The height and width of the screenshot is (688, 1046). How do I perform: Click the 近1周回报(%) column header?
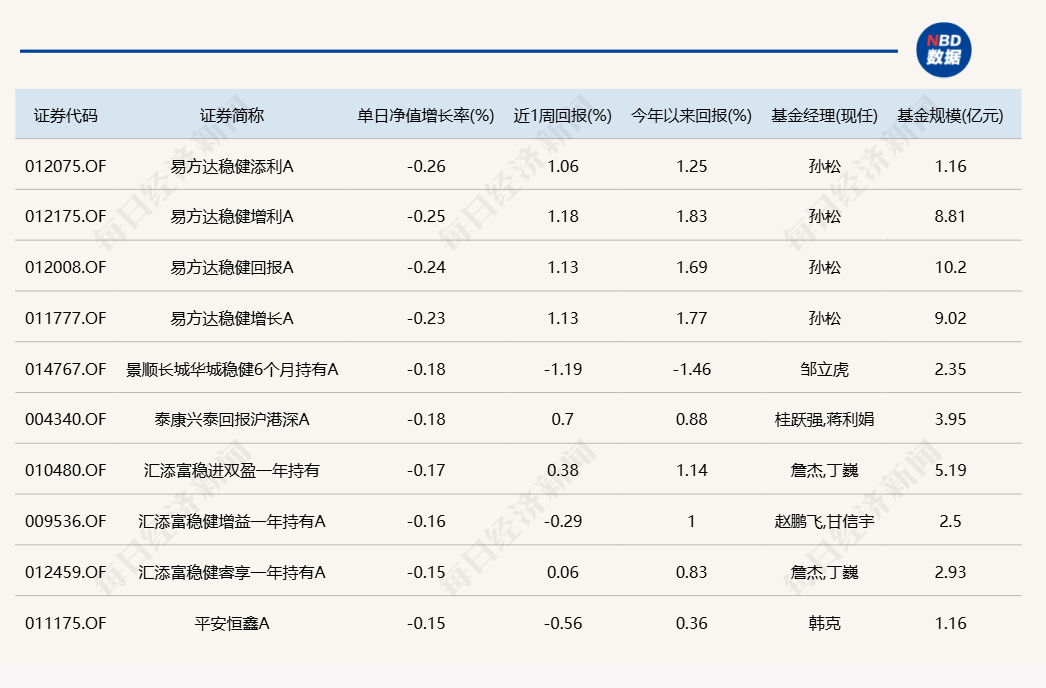563,115
